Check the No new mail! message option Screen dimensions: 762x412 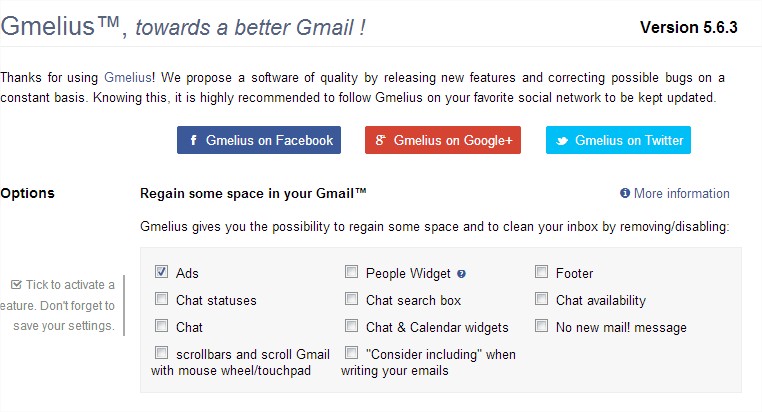[541, 325]
